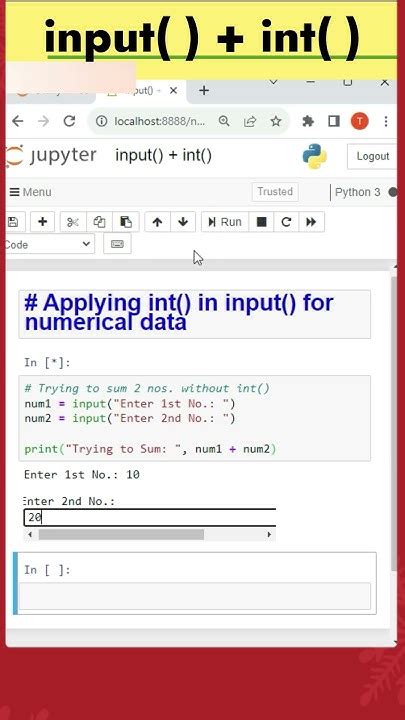Interrupt the kernel with stop square
The width and height of the screenshot is (405, 720).
261,222
